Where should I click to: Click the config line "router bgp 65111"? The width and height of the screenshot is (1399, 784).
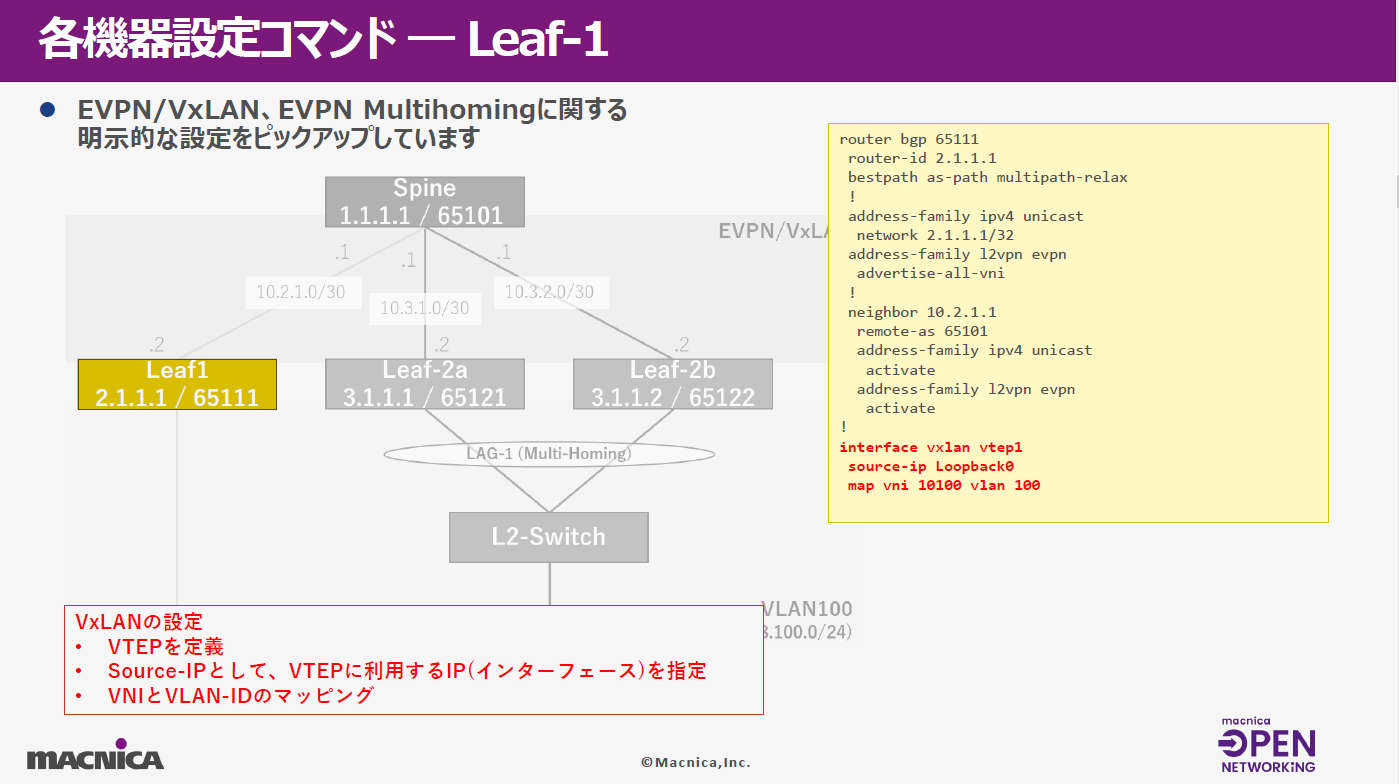(909, 139)
